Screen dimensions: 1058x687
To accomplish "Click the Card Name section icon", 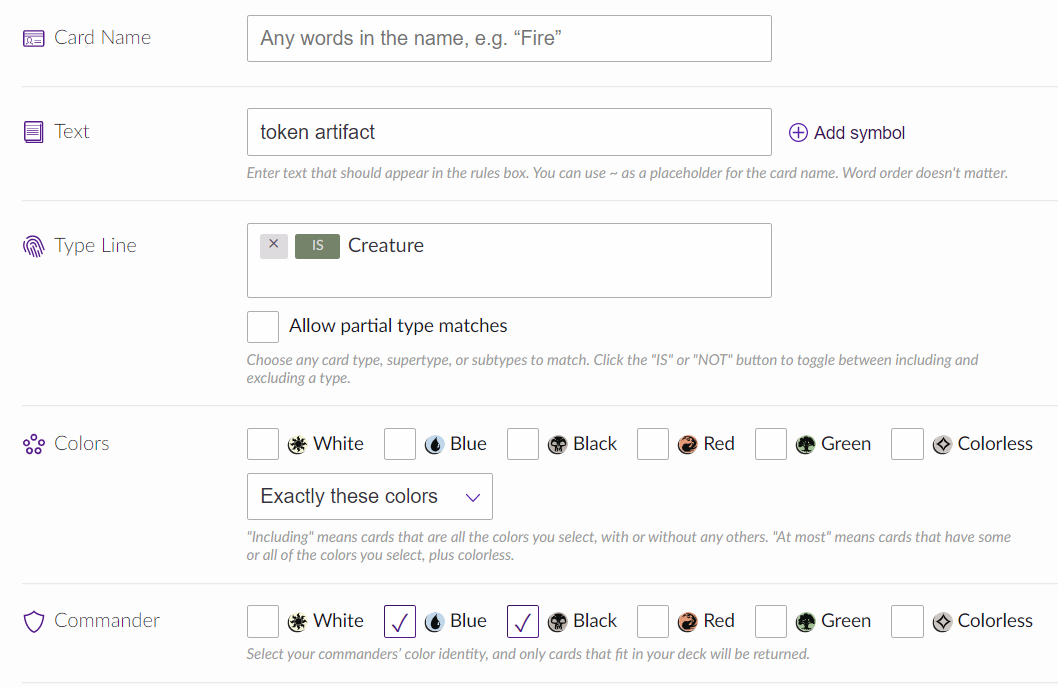I will 34,39.
